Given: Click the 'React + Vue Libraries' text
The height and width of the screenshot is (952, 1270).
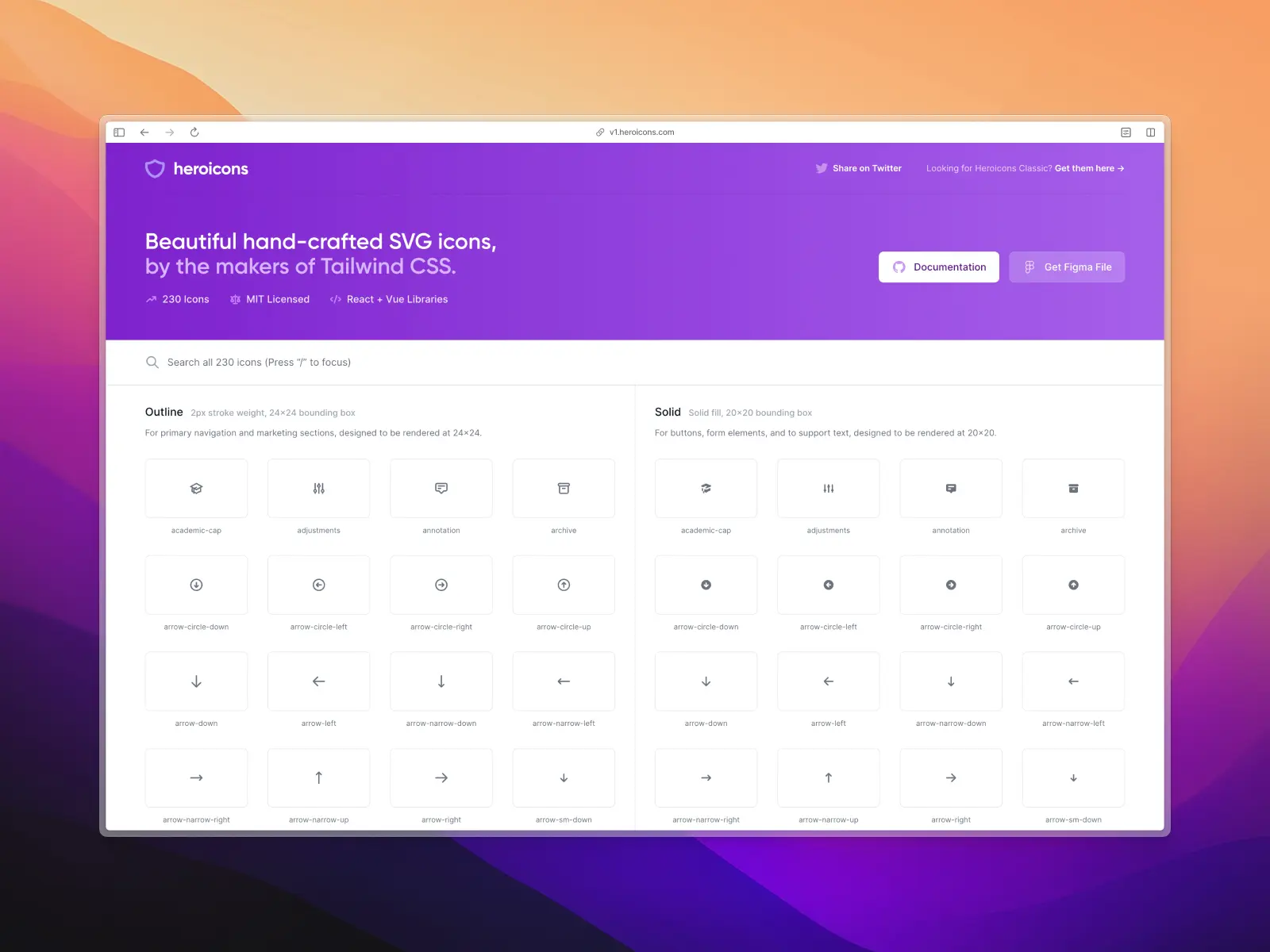Looking at the screenshot, I should click(397, 299).
